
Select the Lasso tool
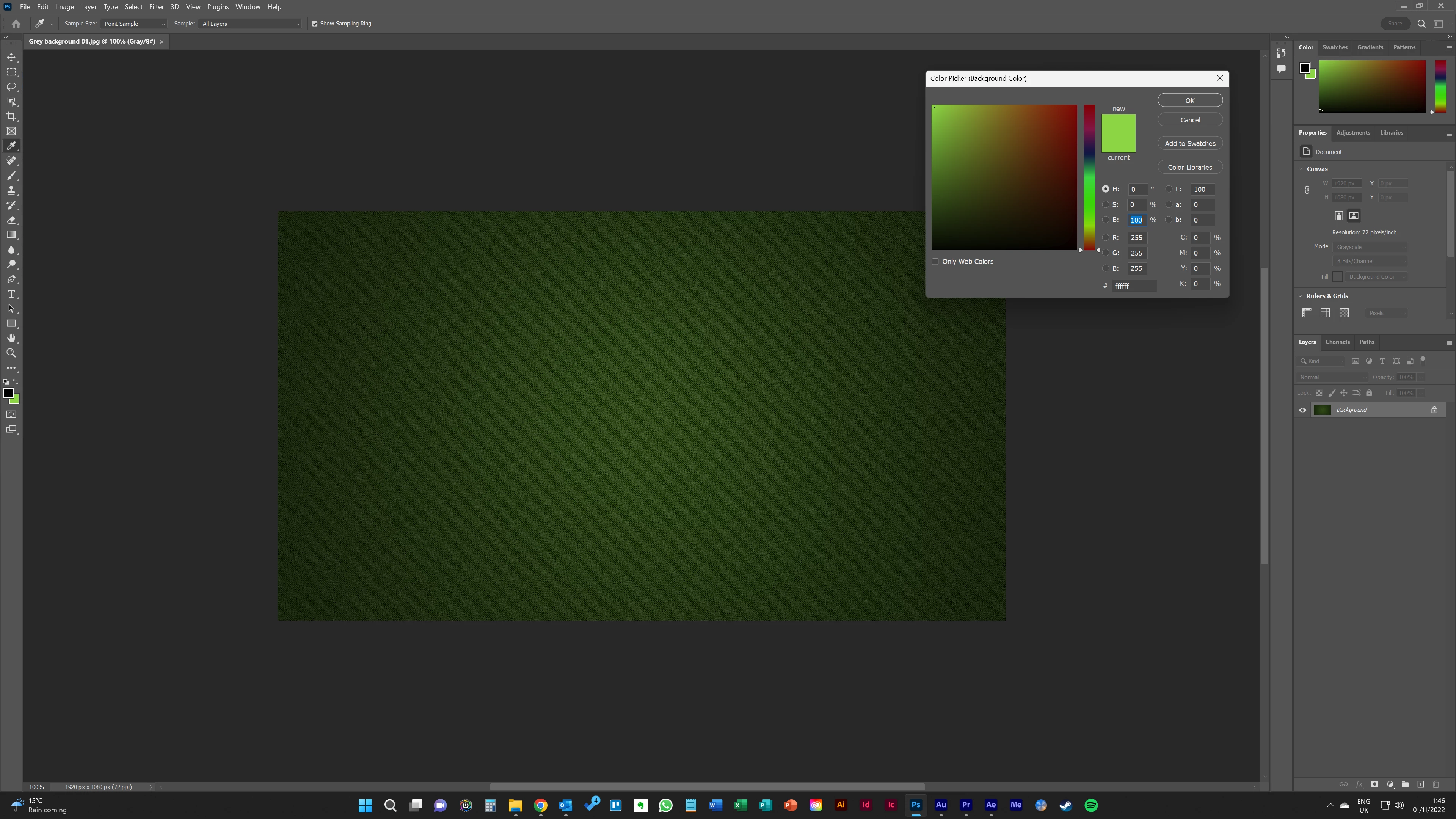pyautogui.click(x=11, y=87)
